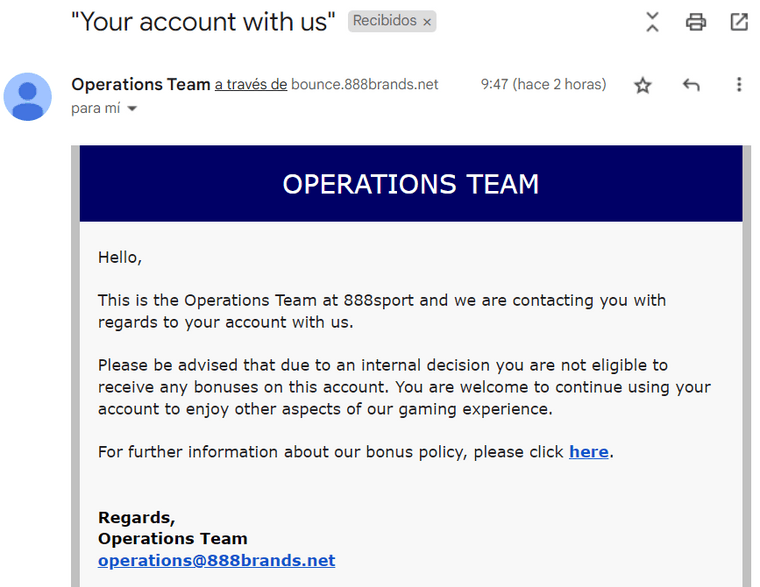Print this email with the printer icon
Image resolution: width=760 pixels, height=587 pixels.
[696, 22]
